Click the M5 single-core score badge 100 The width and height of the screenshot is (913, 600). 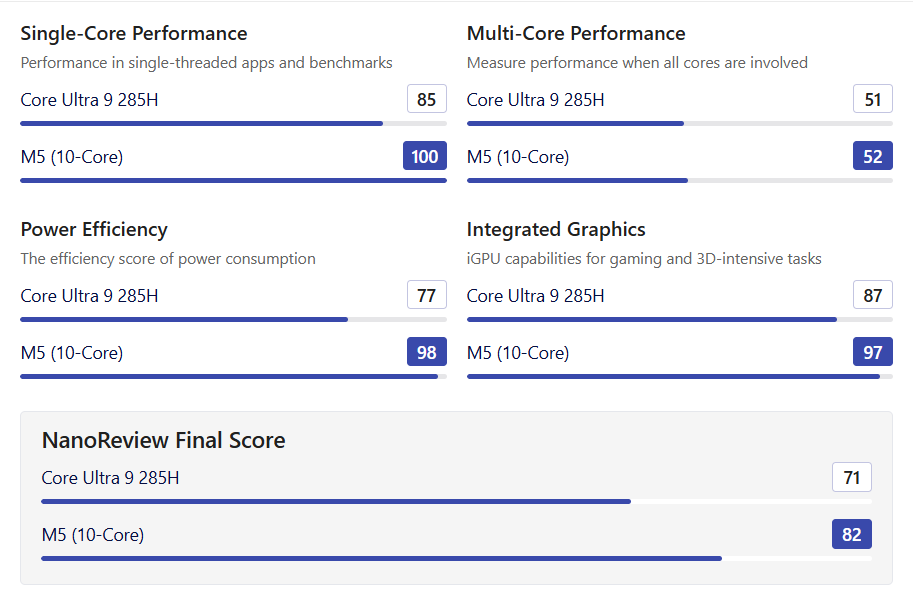point(425,156)
